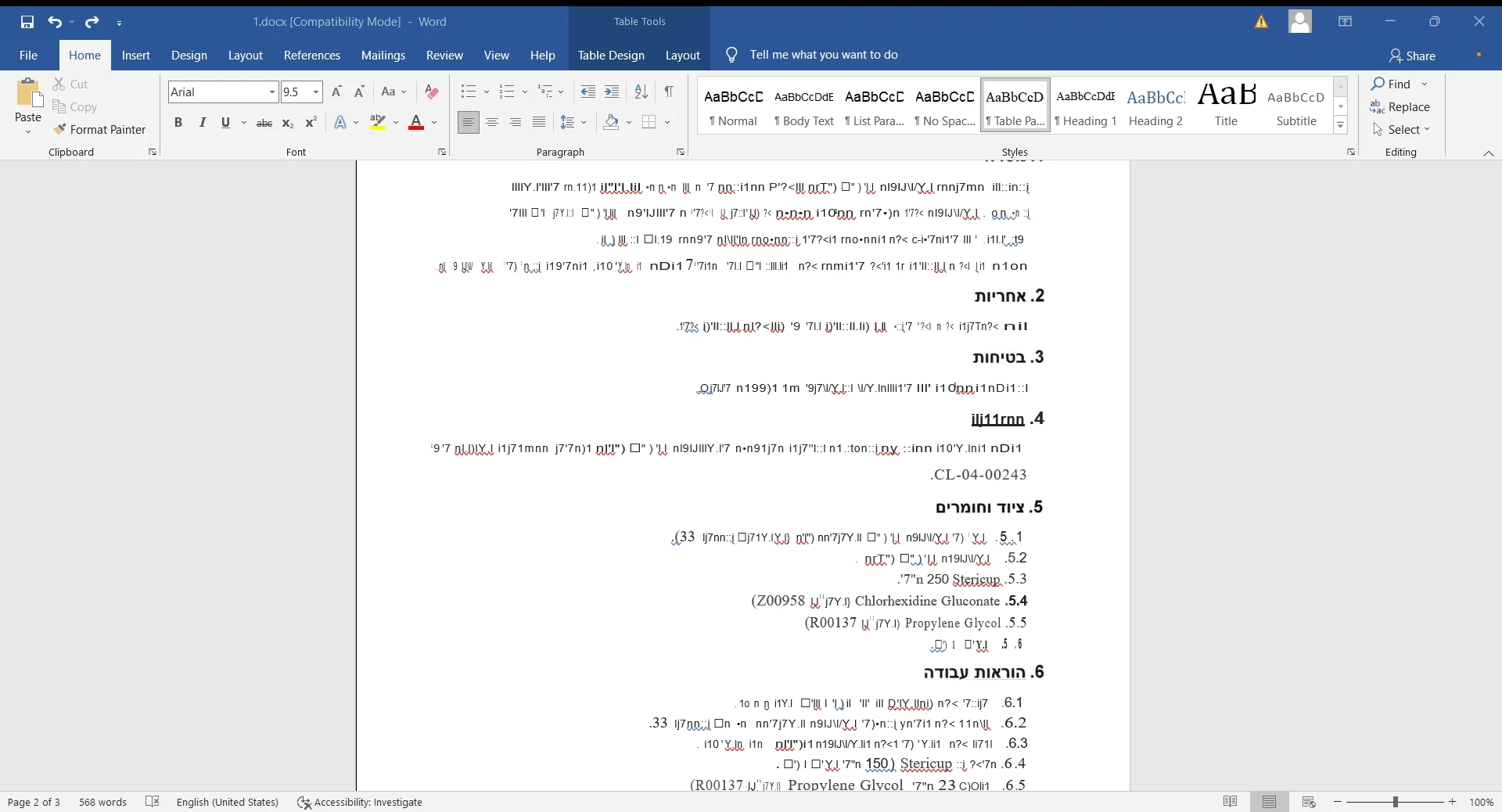Open the user account profile picture
Viewport: 1502px width, 812px height.
click(1300, 22)
